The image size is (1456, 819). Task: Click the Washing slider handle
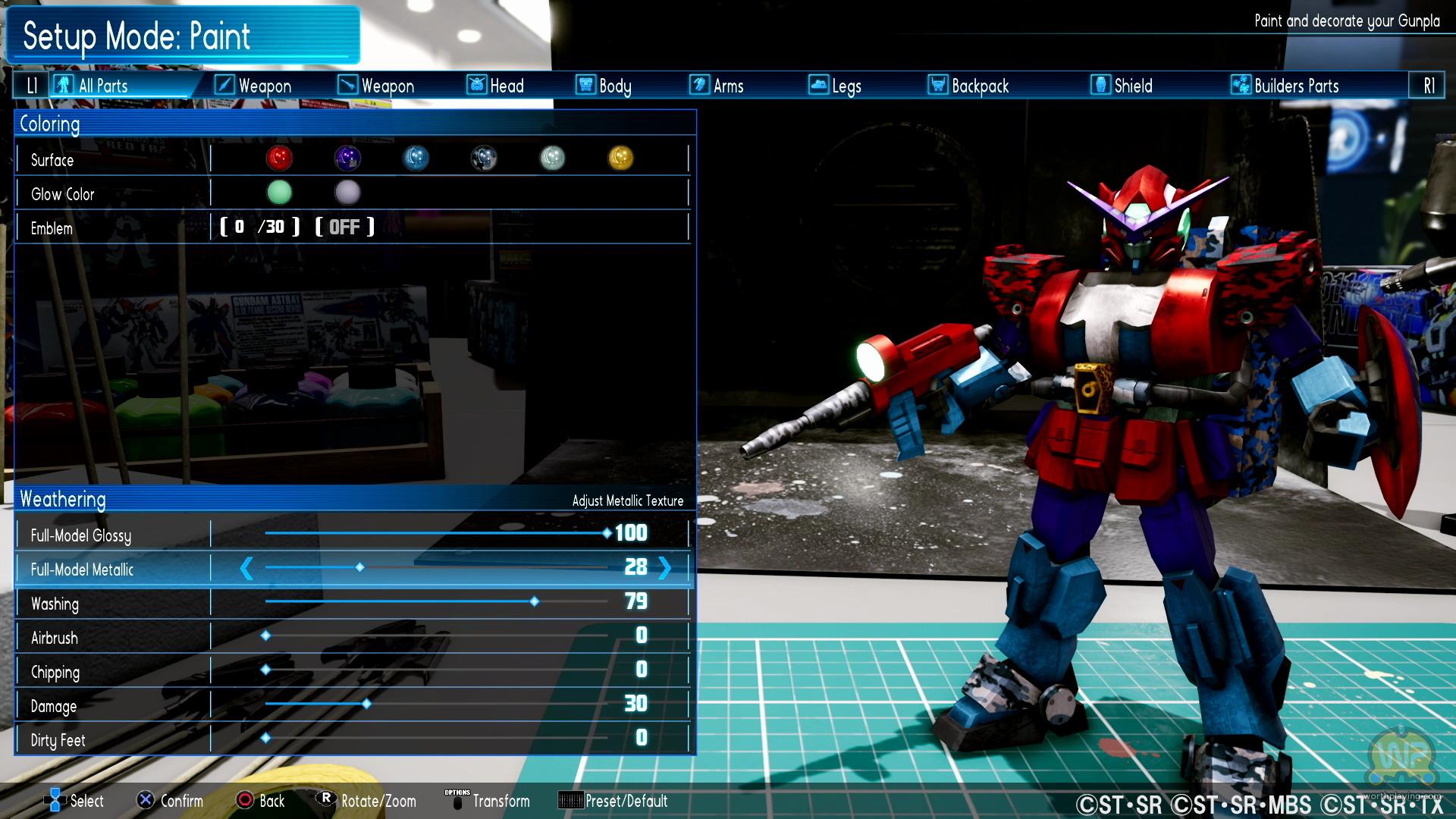pos(535,601)
